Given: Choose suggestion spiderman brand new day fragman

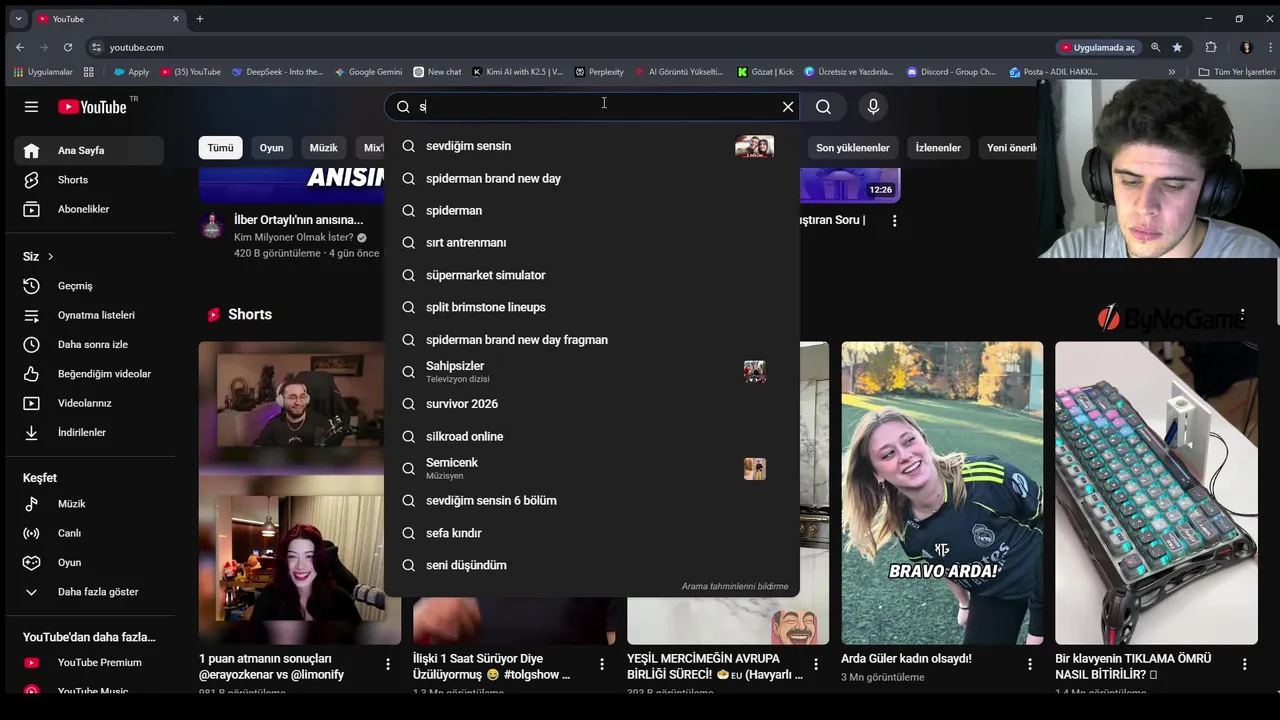Looking at the screenshot, I should 592,340.
